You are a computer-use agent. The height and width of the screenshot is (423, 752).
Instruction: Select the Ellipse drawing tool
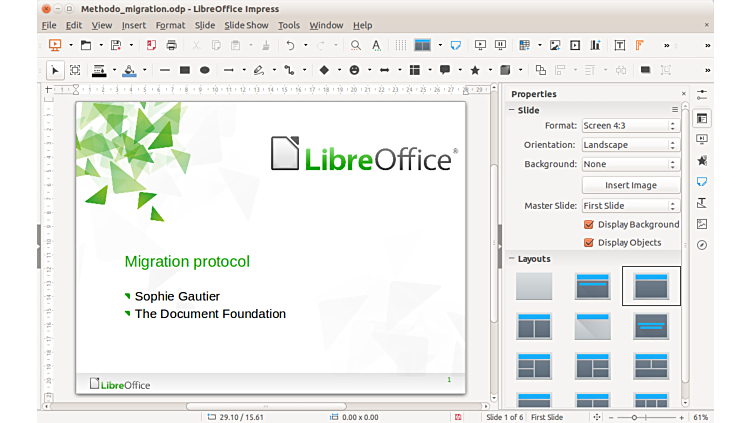(x=205, y=70)
